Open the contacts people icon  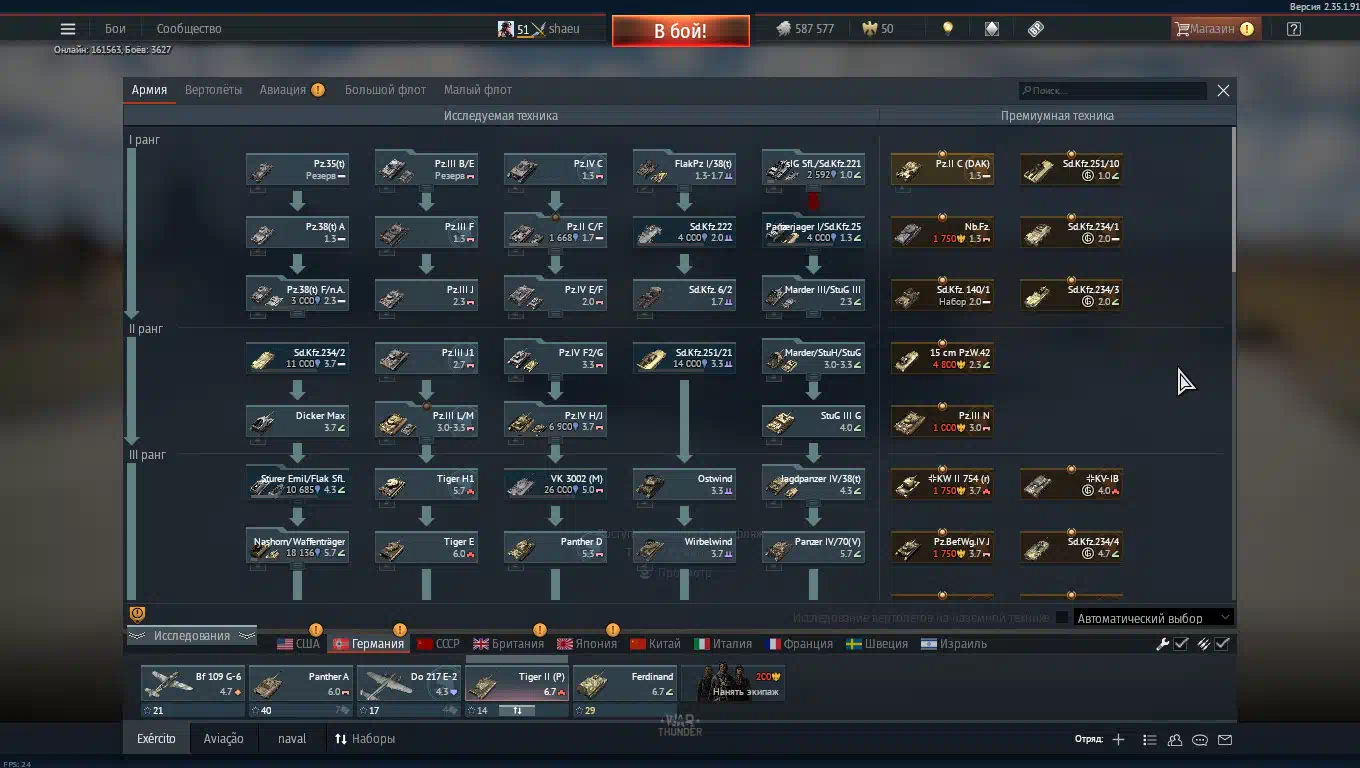tap(1175, 740)
